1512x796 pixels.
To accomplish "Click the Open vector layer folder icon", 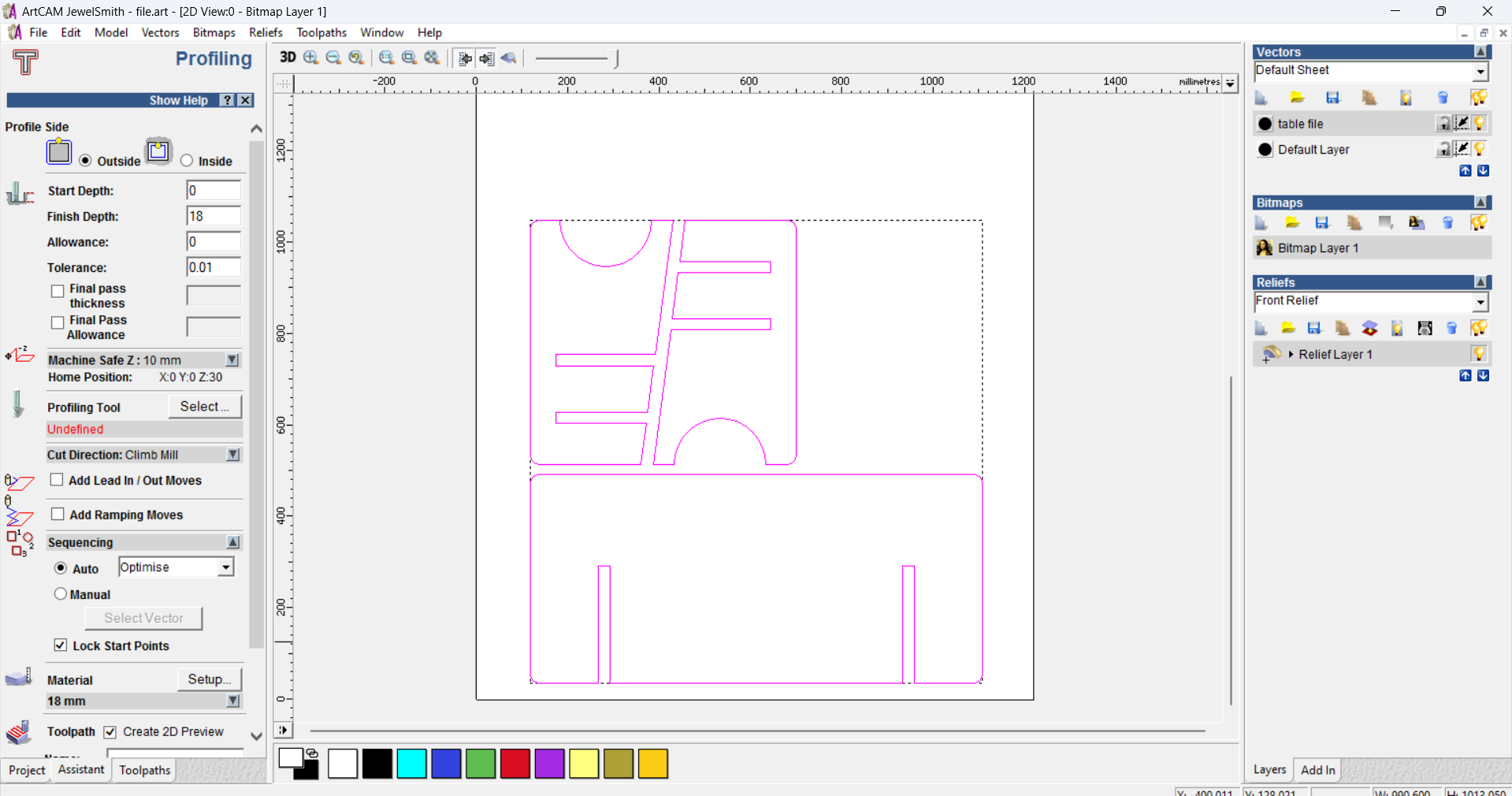I will (x=1297, y=98).
